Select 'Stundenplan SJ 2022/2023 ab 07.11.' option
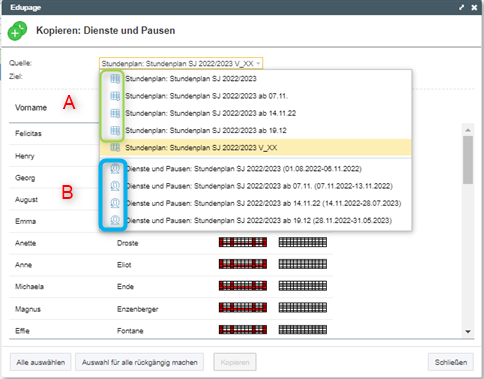 255,96
